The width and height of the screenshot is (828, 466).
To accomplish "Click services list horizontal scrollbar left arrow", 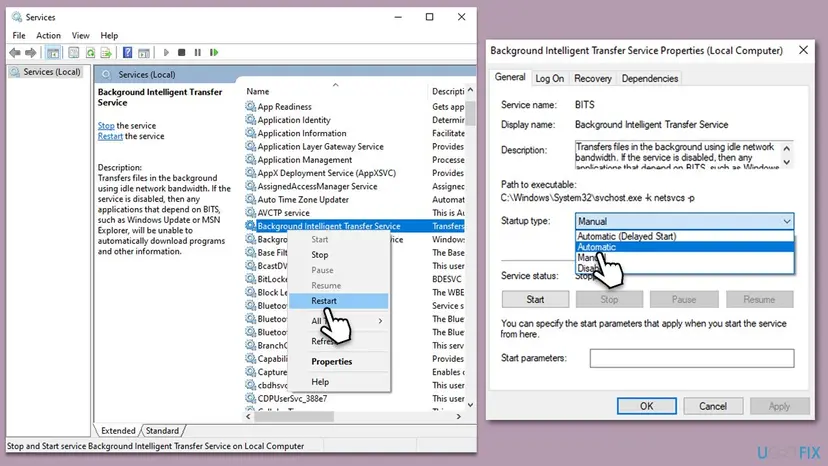I will tap(249, 416).
